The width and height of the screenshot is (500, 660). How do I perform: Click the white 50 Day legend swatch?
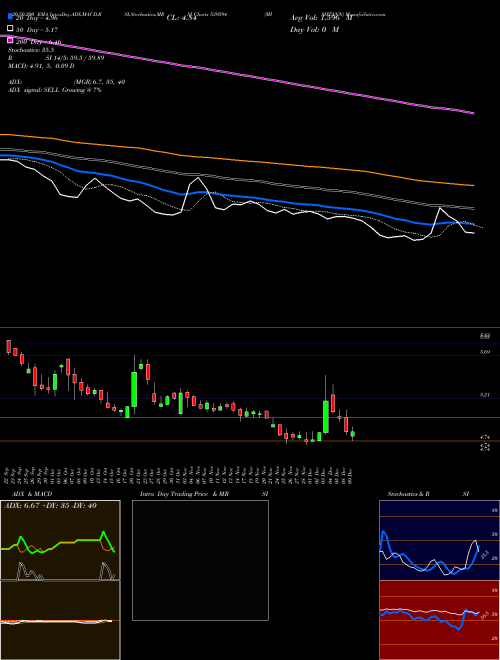(x=11, y=29)
